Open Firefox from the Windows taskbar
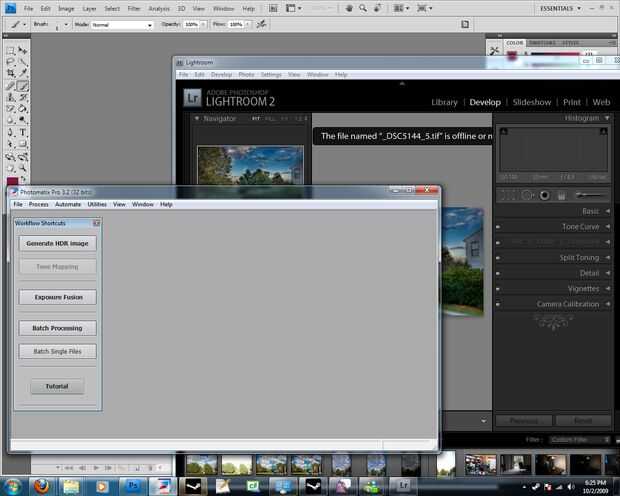This screenshot has height=496, width=620. point(41,486)
